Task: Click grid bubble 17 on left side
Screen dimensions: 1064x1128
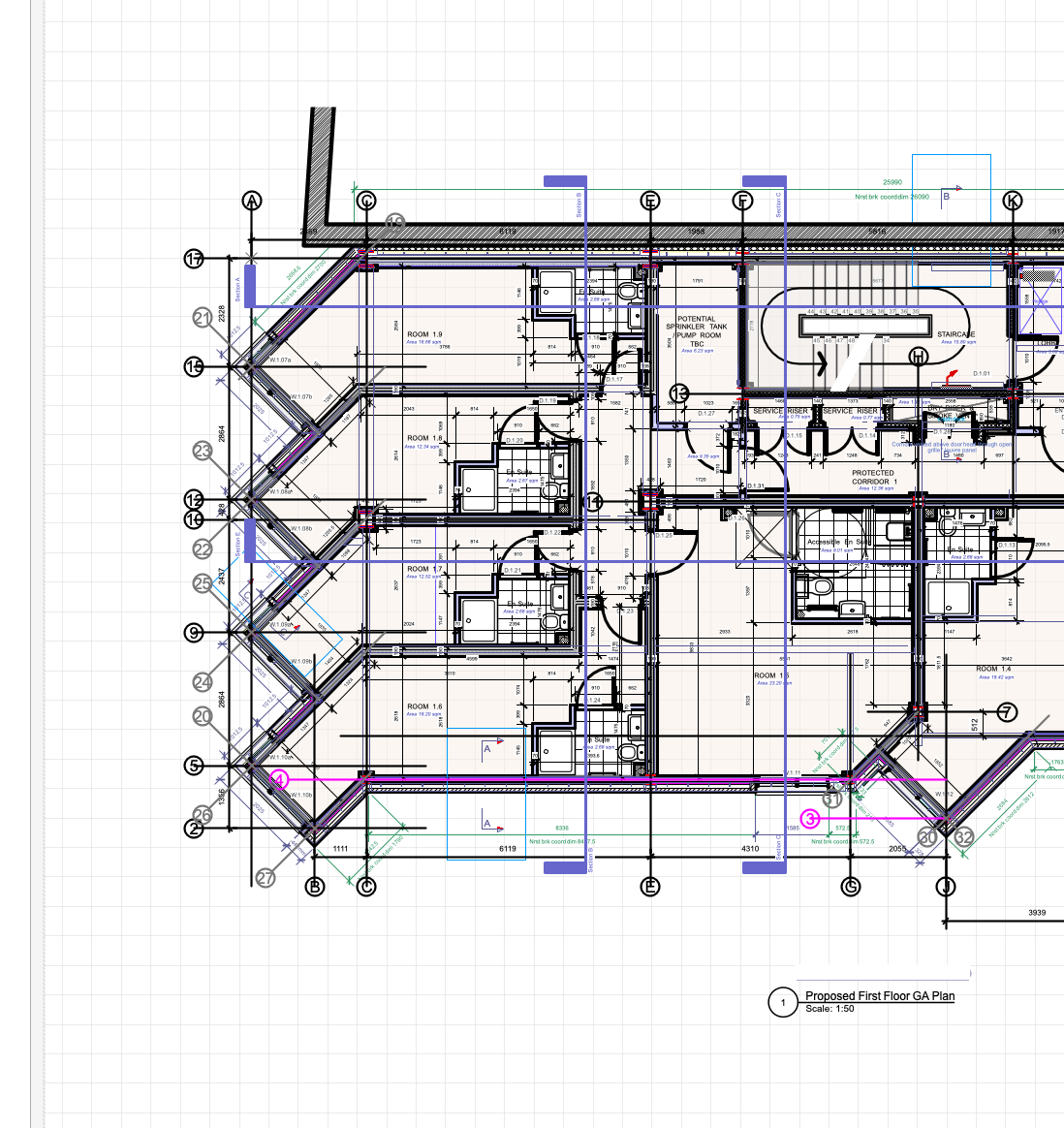Action: pyautogui.click(x=195, y=259)
